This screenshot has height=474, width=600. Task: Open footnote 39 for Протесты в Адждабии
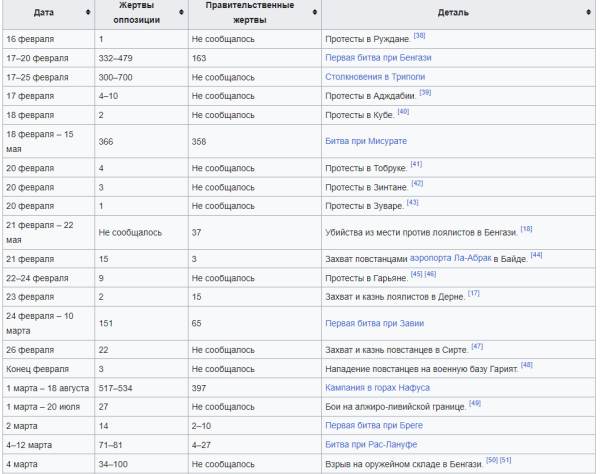(425, 91)
